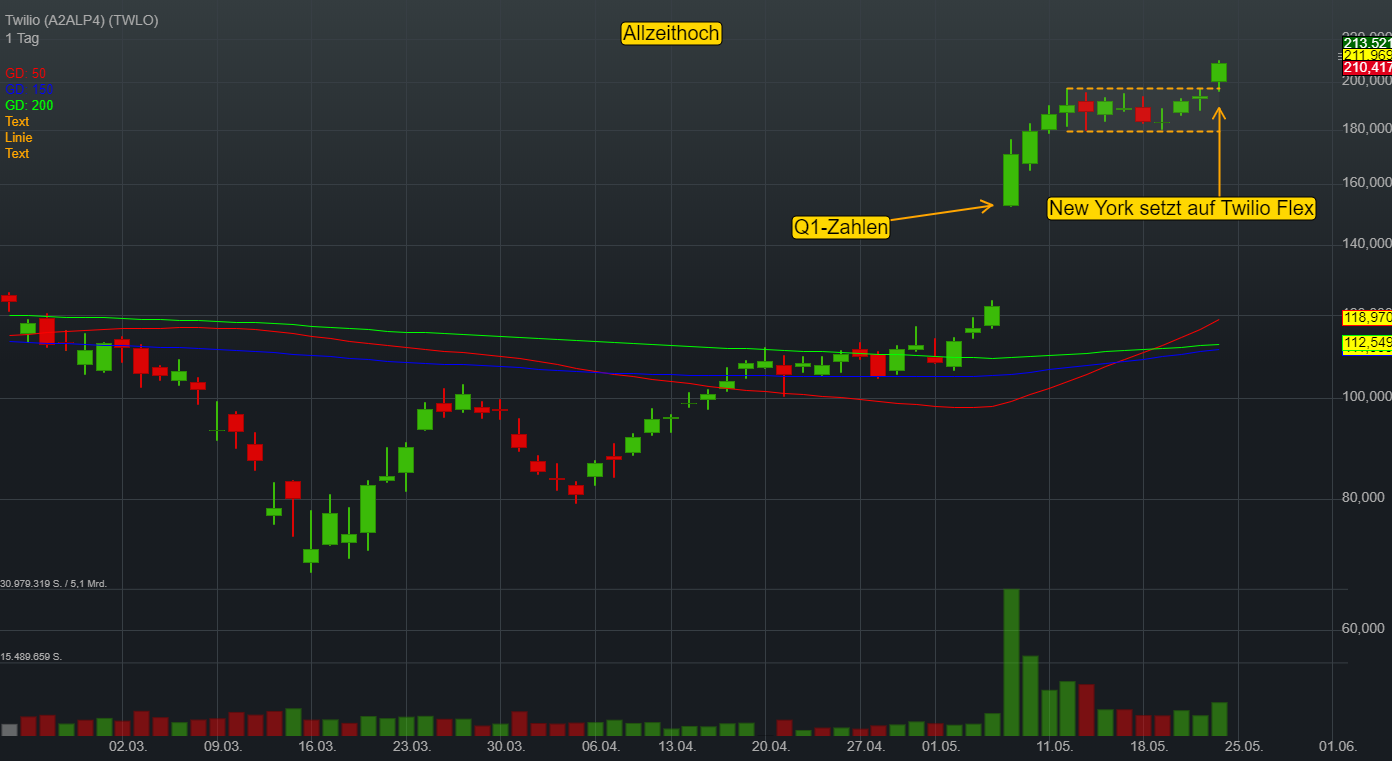Click the 16.03. date axis label
The image size is (1392, 761).
[x=317, y=747]
